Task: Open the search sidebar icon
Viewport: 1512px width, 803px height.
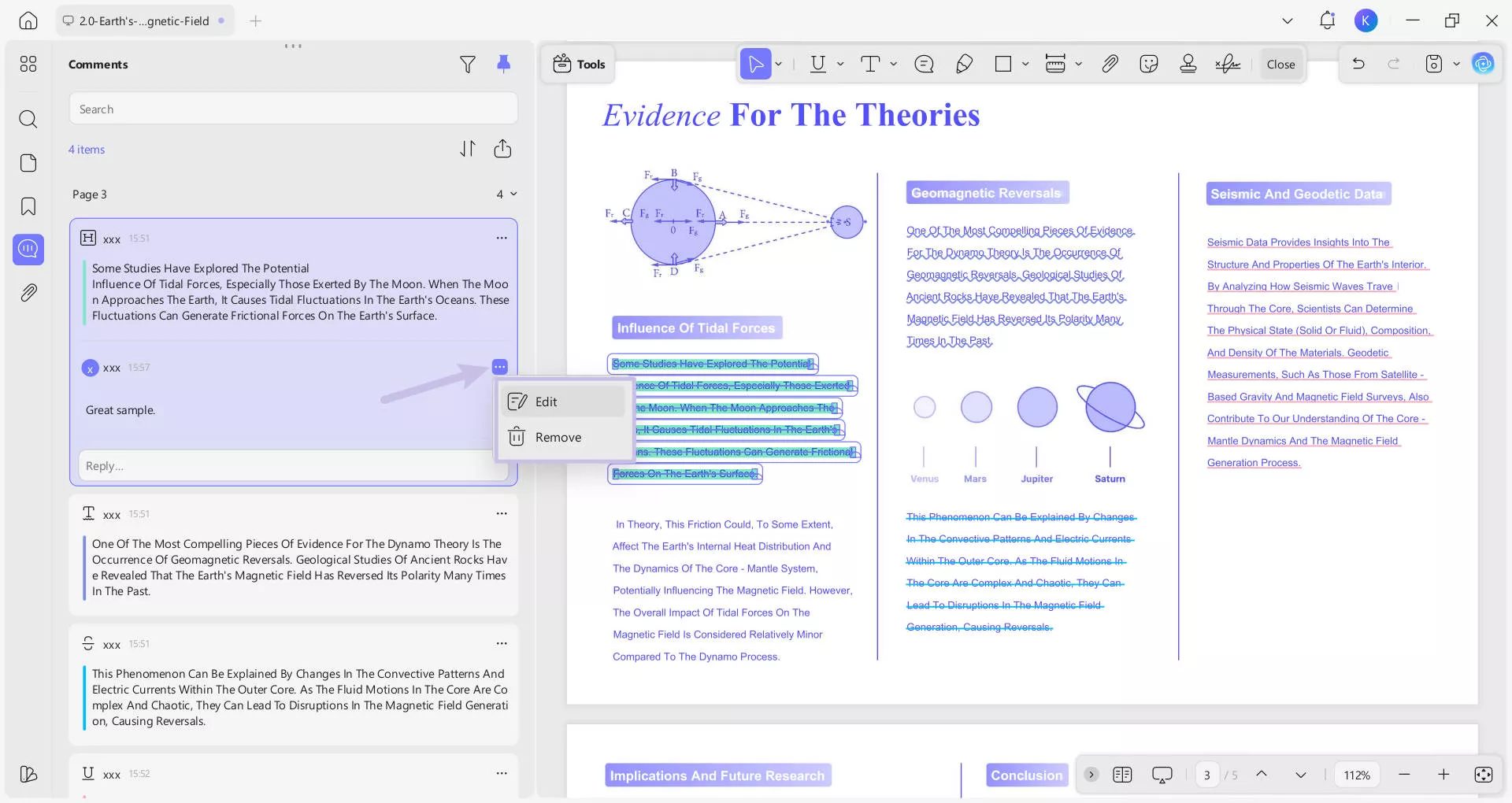Action: (28, 119)
